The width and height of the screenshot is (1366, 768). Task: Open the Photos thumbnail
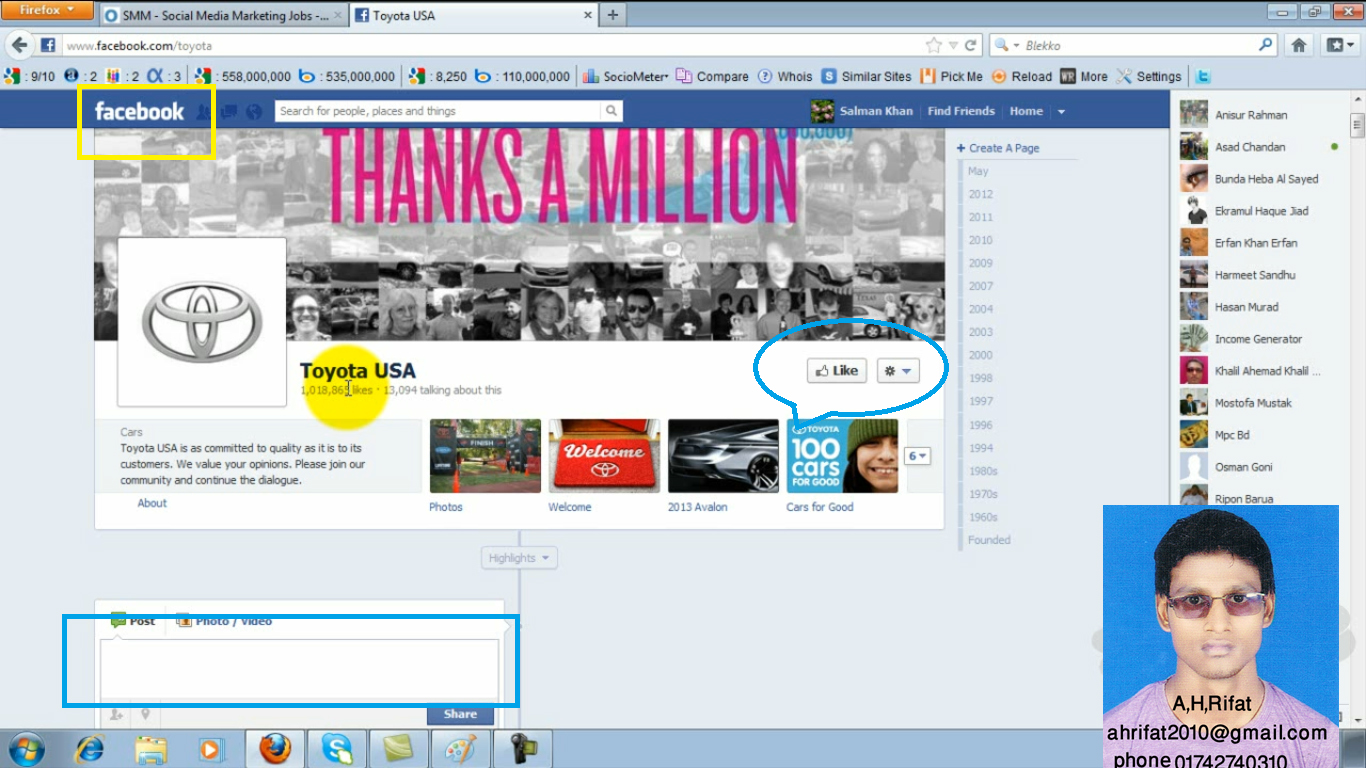click(x=485, y=456)
